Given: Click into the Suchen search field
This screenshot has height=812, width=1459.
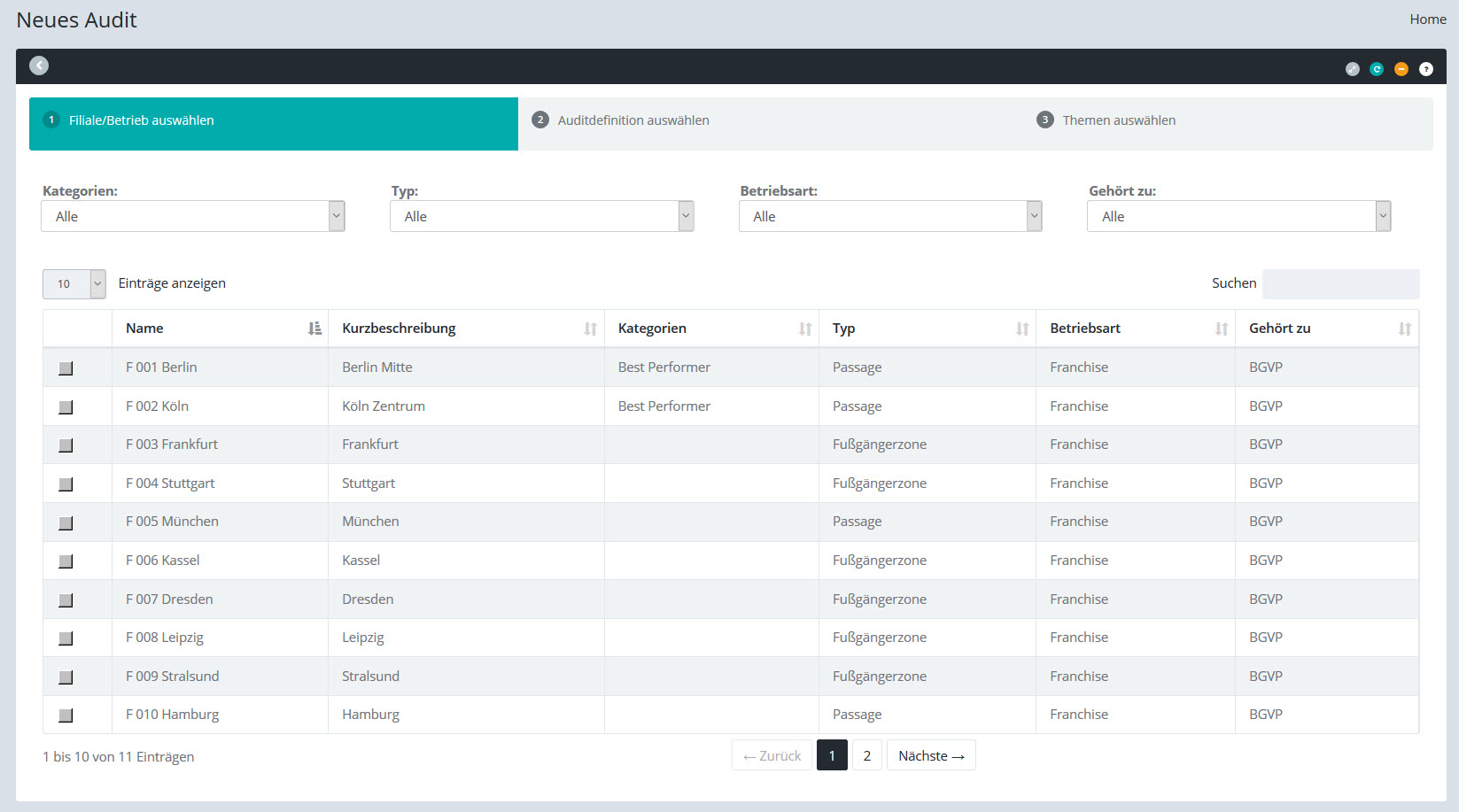Looking at the screenshot, I should [1340, 283].
